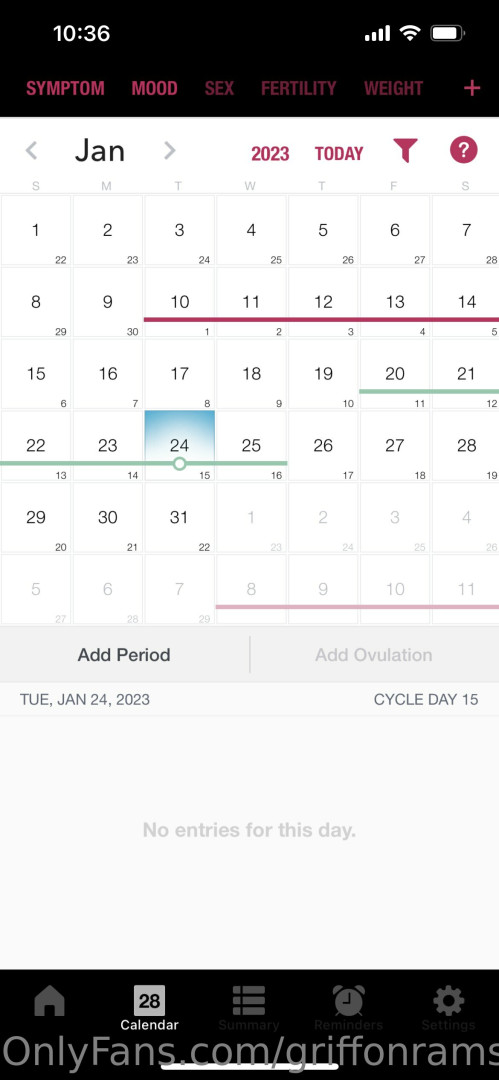The height and width of the screenshot is (1080, 499).
Task: Tap the Add Period button
Action: coord(124,654)
